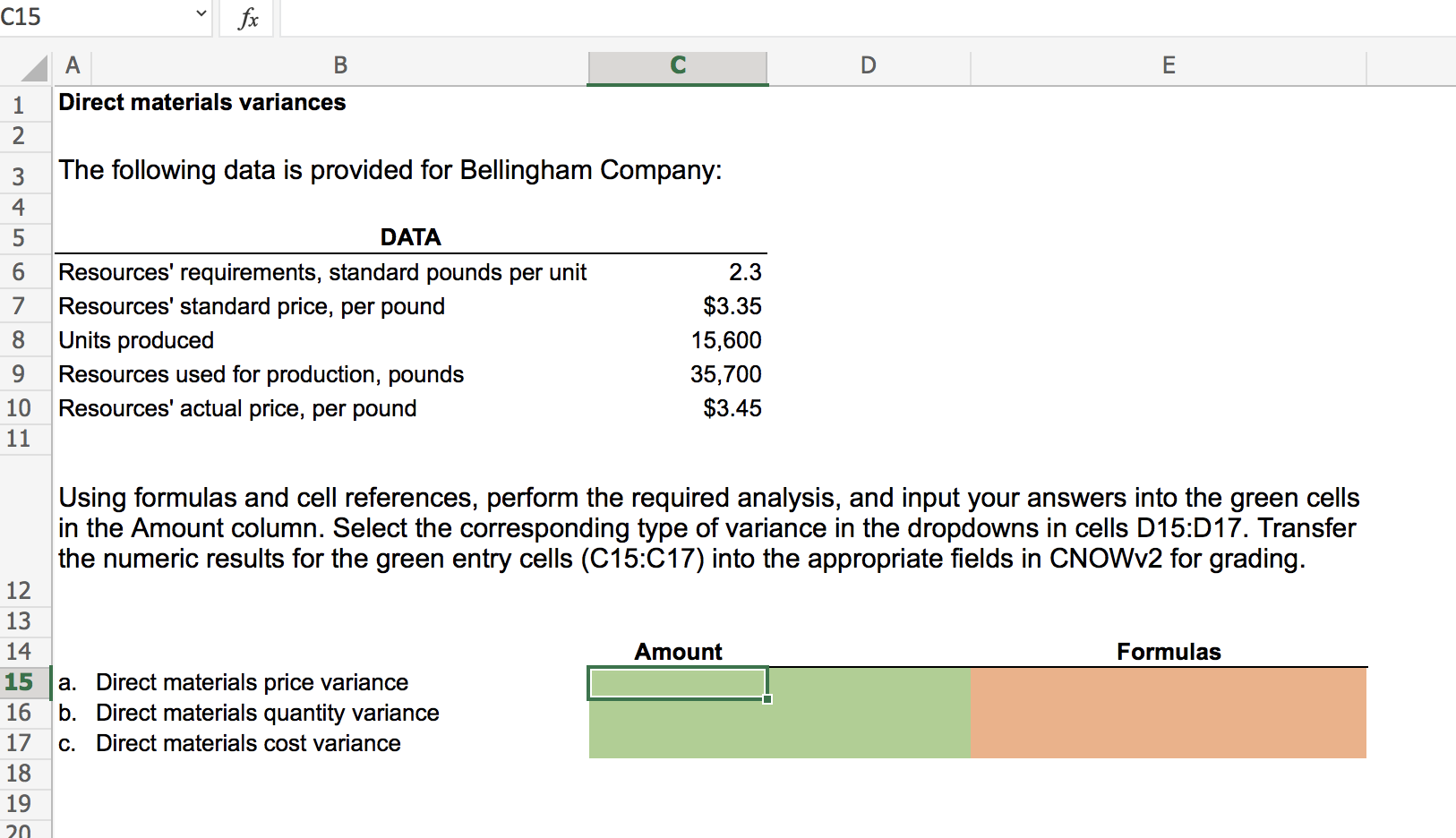Screen dimensions: 1456x838
Task: Select green Amount cell for quantity variance
Action: pyautogui.click(x=678, y=713)
